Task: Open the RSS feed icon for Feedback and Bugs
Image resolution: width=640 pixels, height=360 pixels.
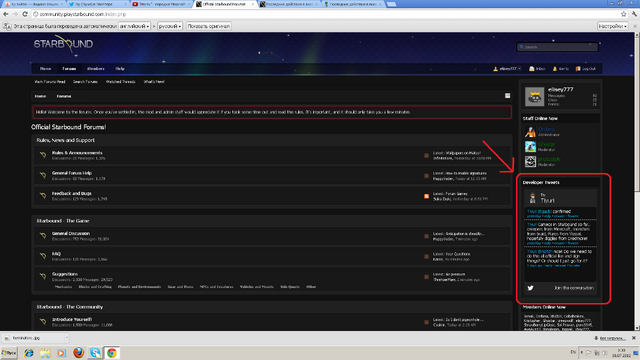Action: (x=427, y=196)
